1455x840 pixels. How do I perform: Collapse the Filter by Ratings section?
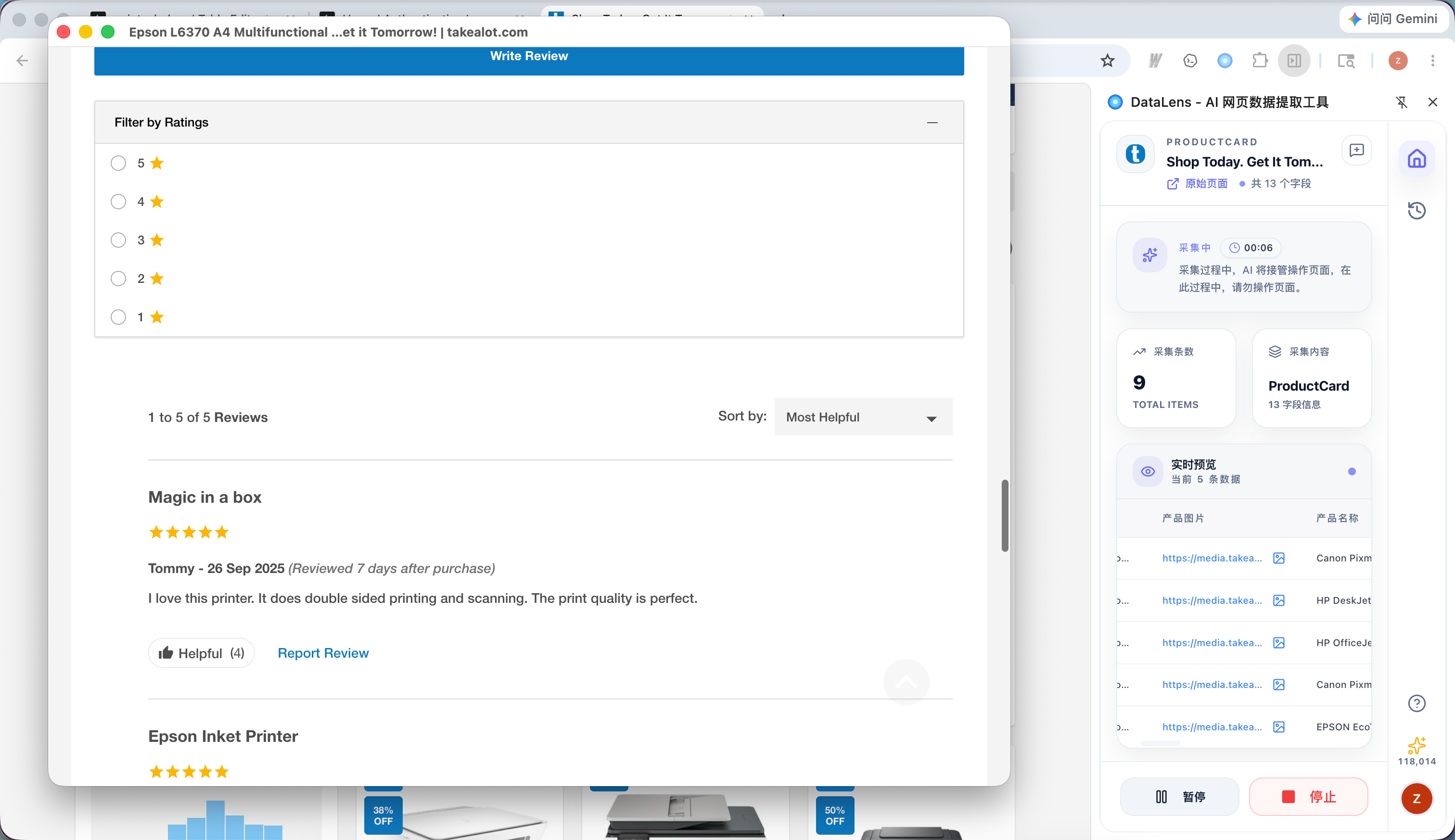point(932,122)
